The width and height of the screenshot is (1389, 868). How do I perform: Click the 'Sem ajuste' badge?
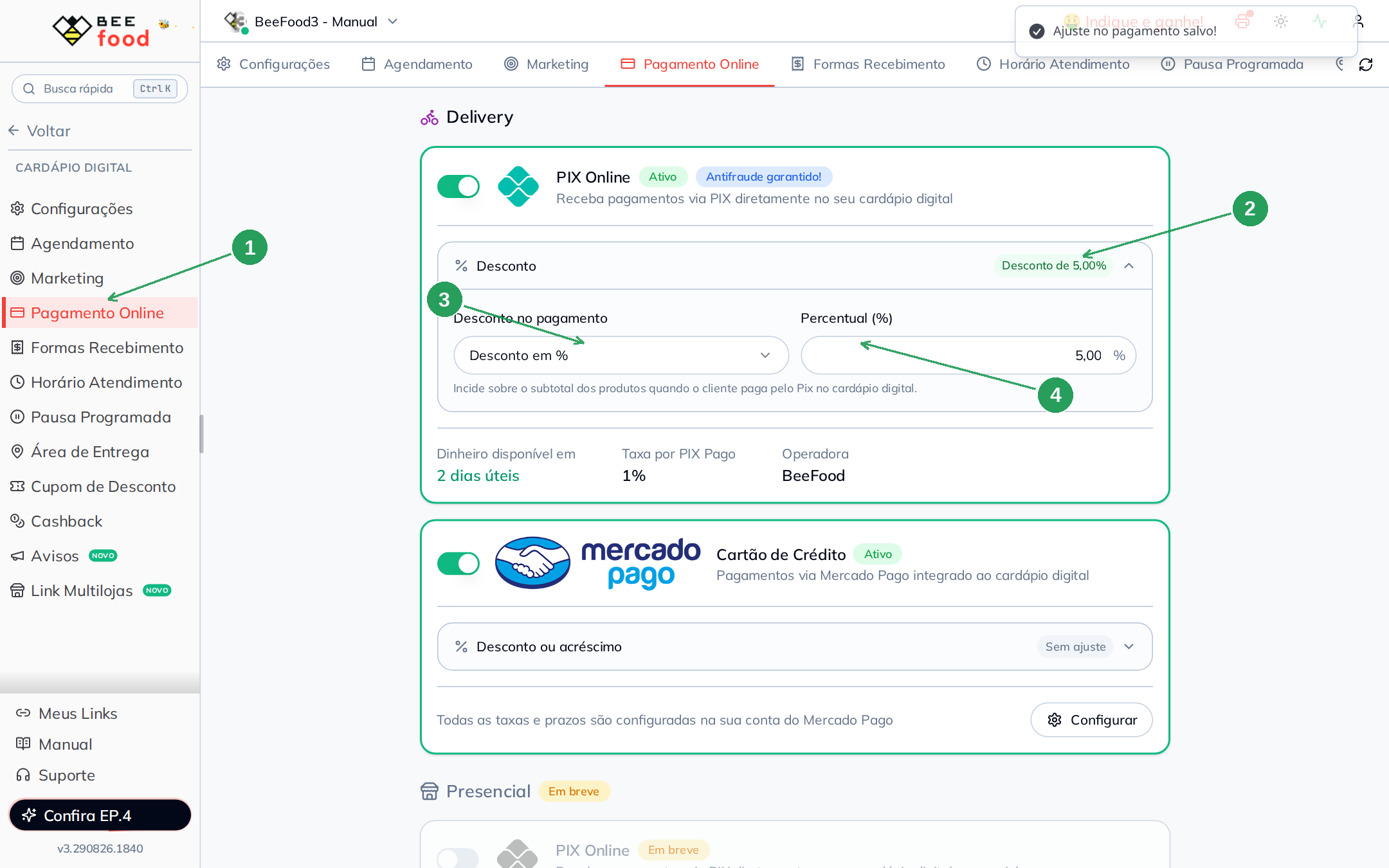click(x=1075, y=646)
